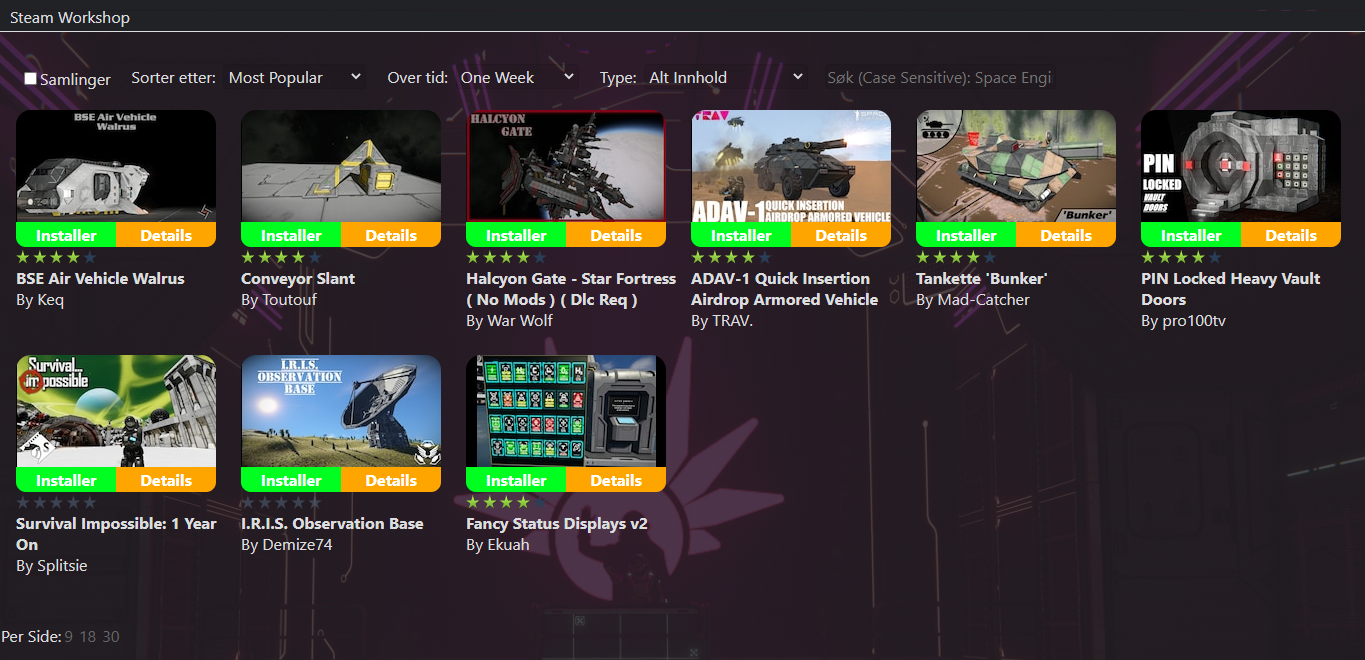Viewport: 1365px width, 660px height.
Task: Click the title 'PIN Locked Heavy Vault Doors'
Action: coord(1231,289)
